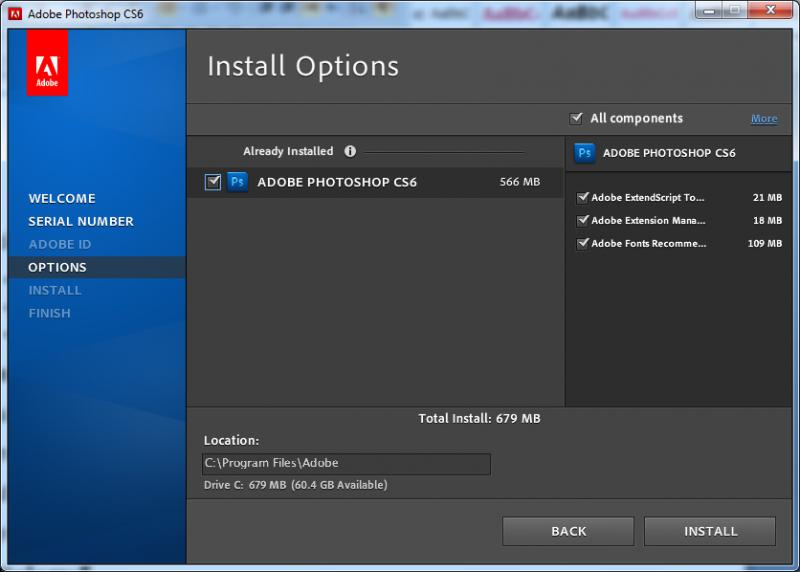This screenshot has width=800, height=572.
Task: Minimize the installer window
Action: click(x=711, y=10)
